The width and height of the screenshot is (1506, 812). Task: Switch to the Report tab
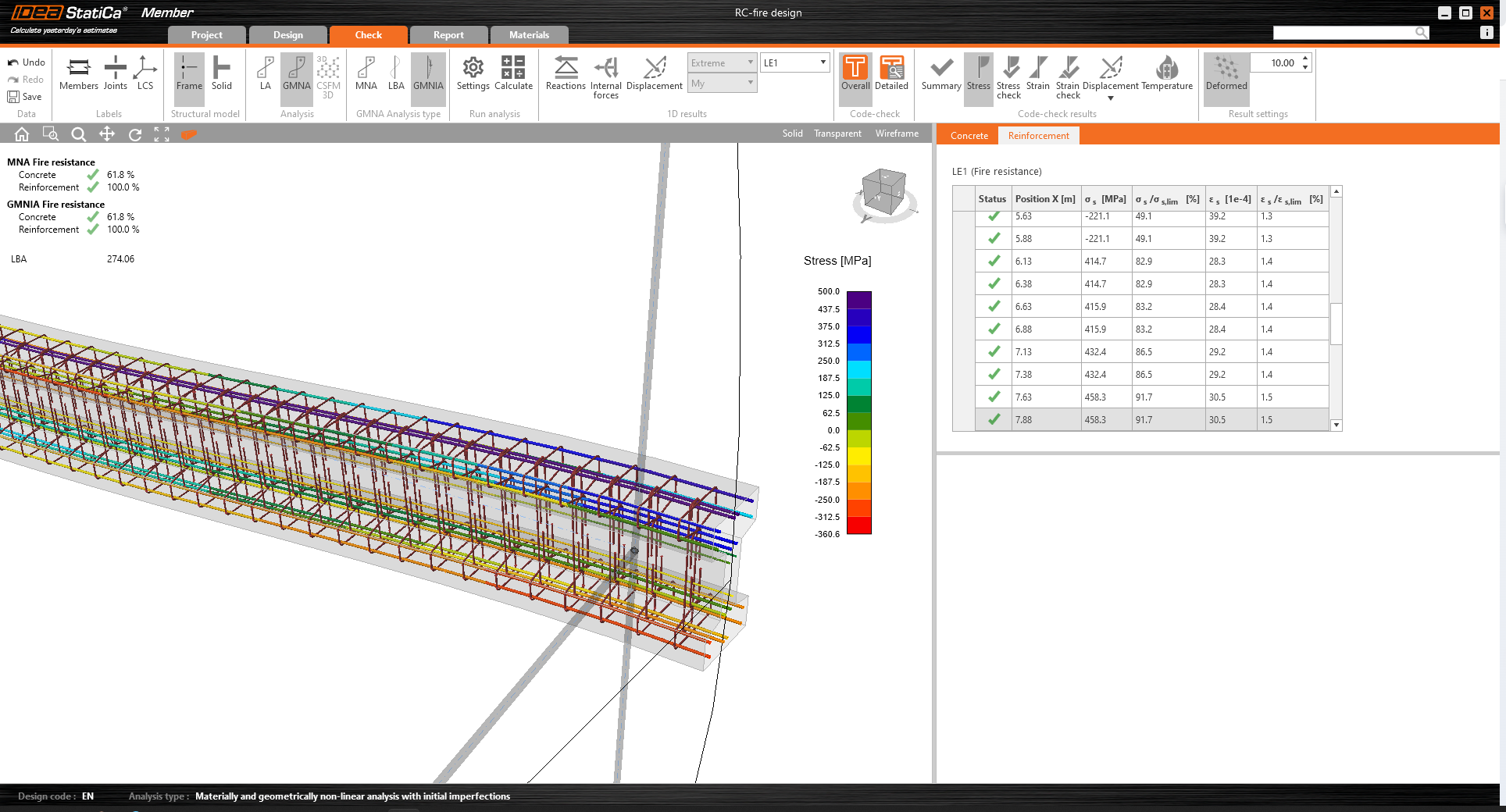click(x=448, y=34)
